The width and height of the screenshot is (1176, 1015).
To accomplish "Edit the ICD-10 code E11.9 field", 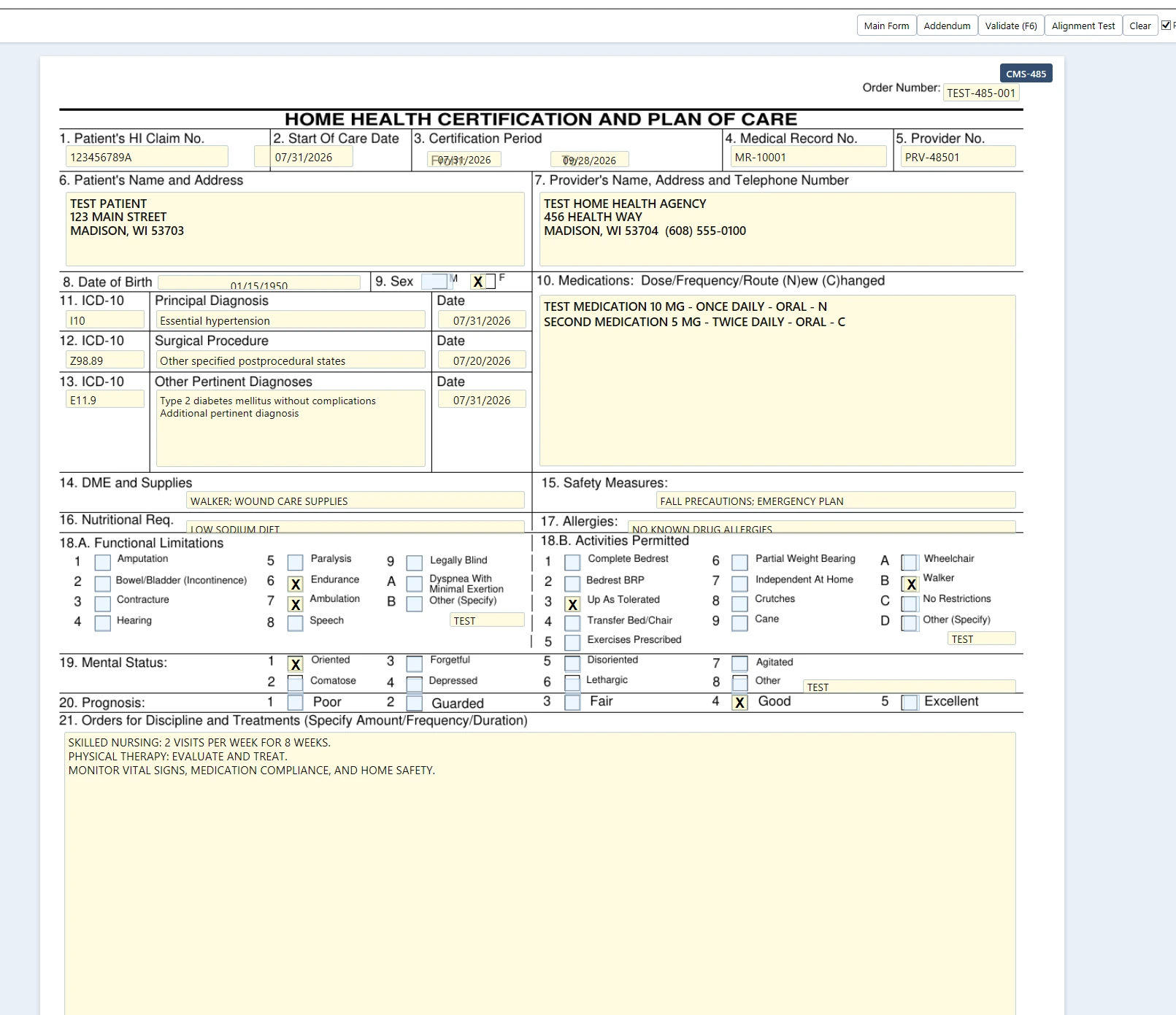I will pyautogui.click(x=105, y=399).
